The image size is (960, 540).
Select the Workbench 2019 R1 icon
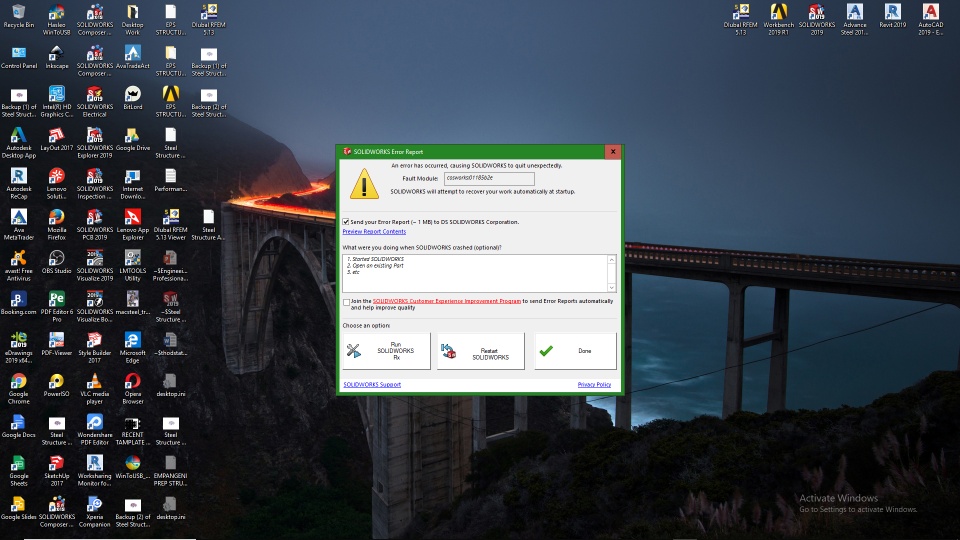point(778,20)
